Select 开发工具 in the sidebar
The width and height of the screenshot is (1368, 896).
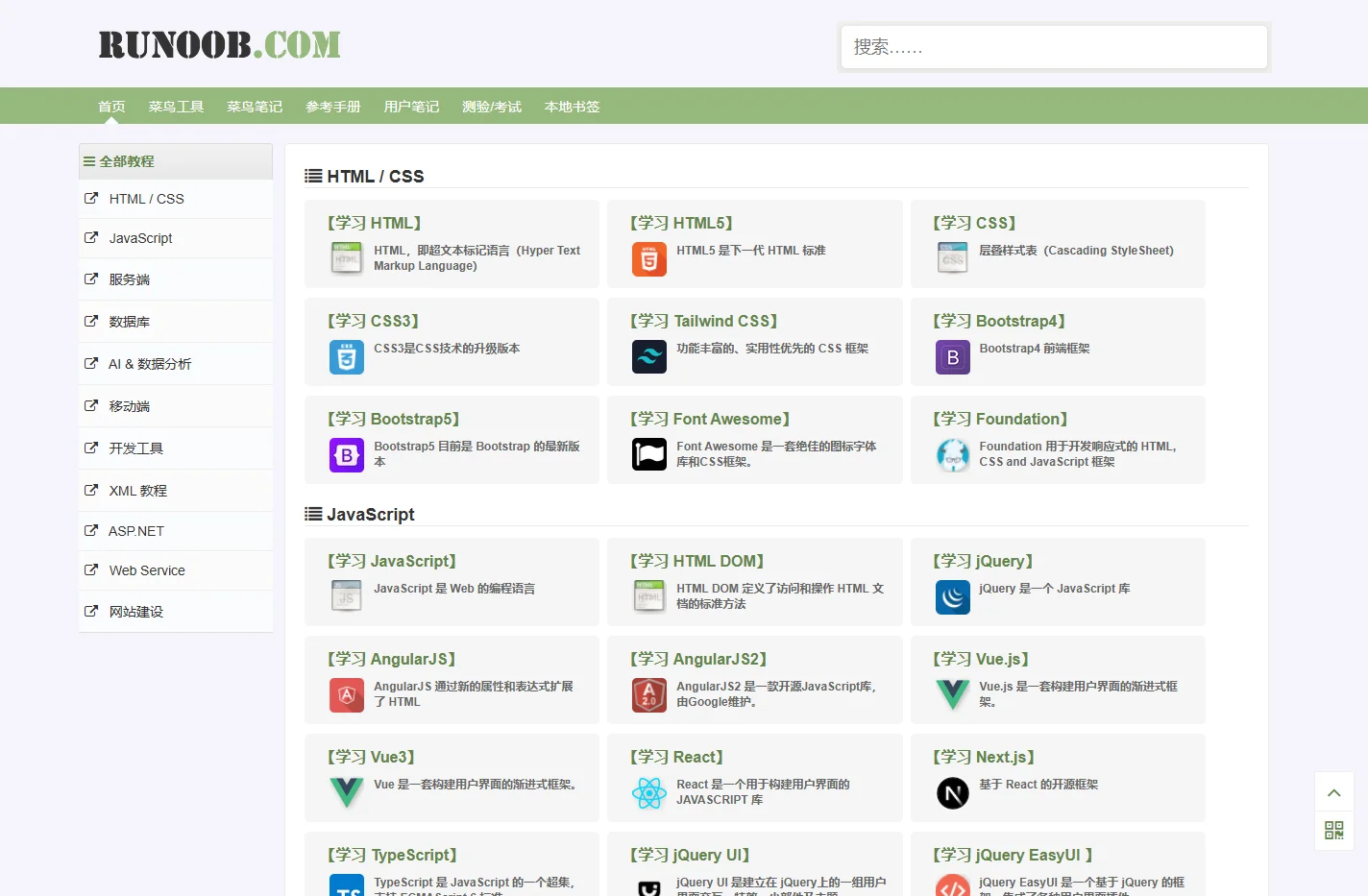(x=176, y=448)
